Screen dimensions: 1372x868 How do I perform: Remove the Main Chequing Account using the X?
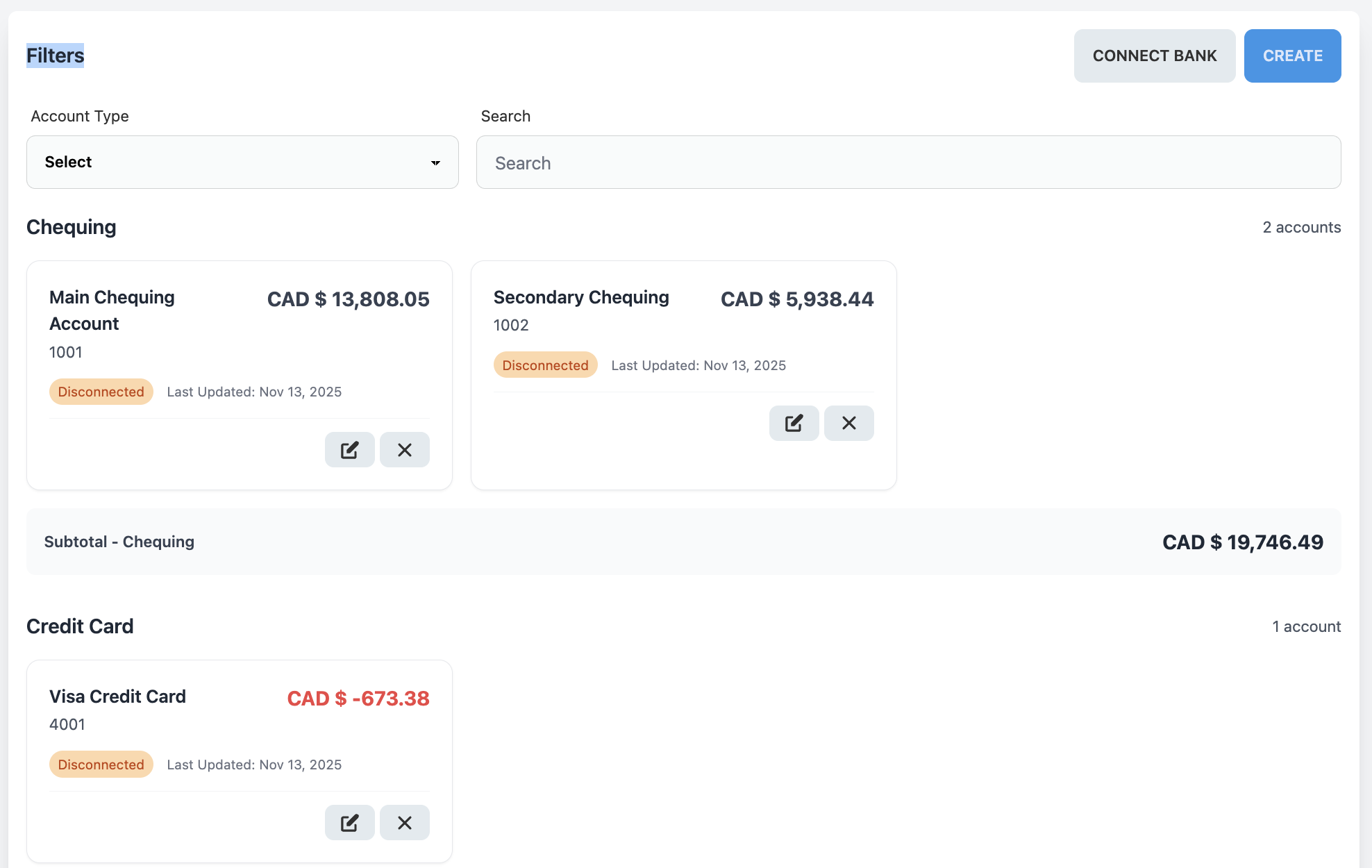click(404, 449)
